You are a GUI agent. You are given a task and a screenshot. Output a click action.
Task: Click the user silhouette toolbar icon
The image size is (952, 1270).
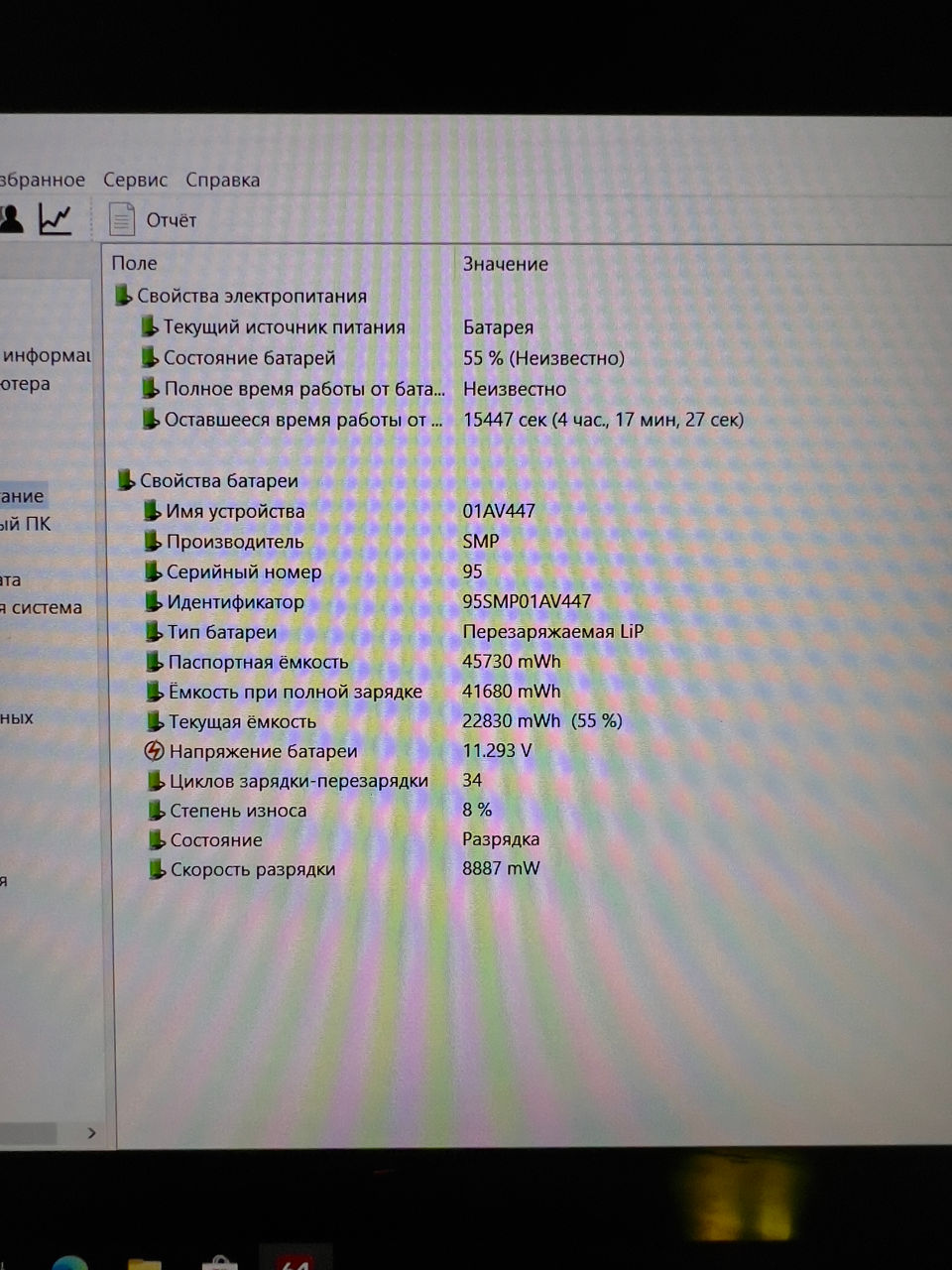click(x=11, y=218)
